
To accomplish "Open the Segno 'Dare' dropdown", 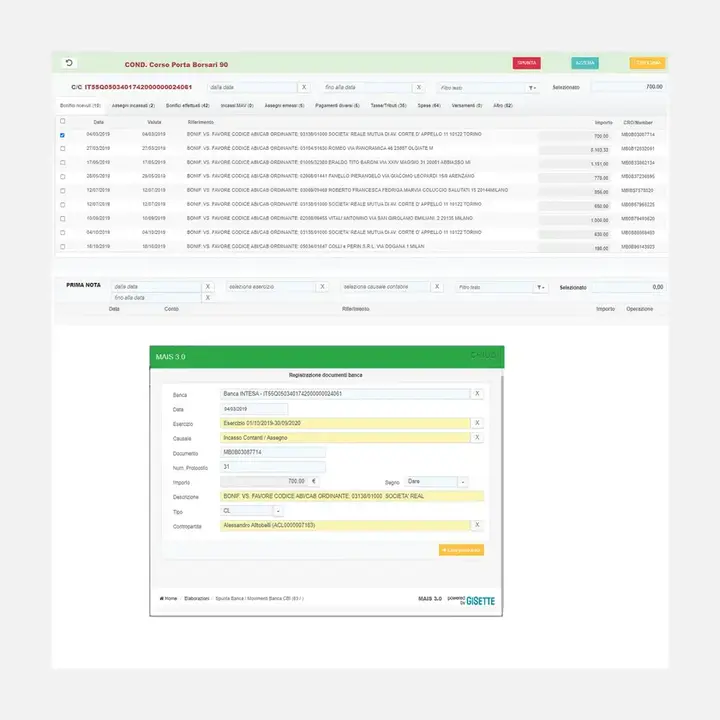I will (463, 482).
